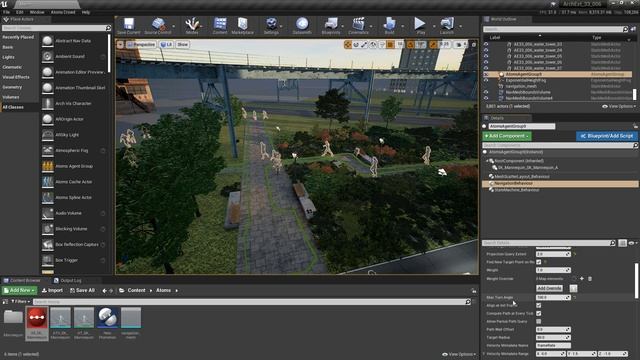Open the viewport options dropdown arrow

pos(120,44)
